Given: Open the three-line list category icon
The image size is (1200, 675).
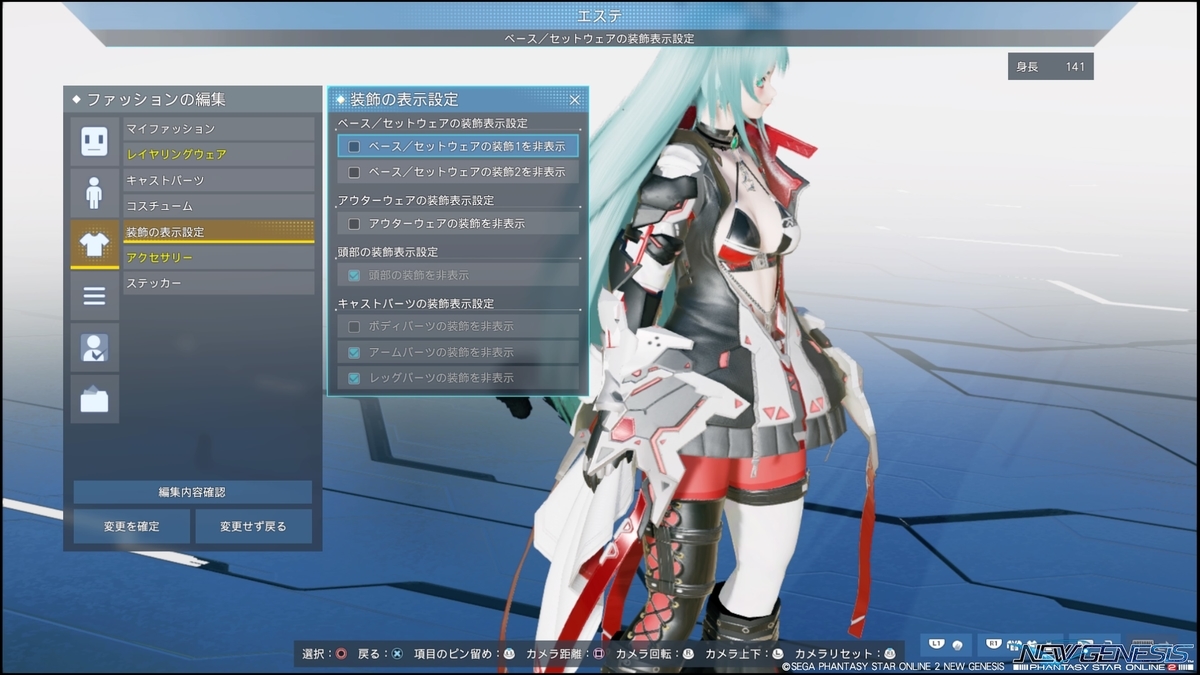Looking at the screenshot, I should click(94, 296).
